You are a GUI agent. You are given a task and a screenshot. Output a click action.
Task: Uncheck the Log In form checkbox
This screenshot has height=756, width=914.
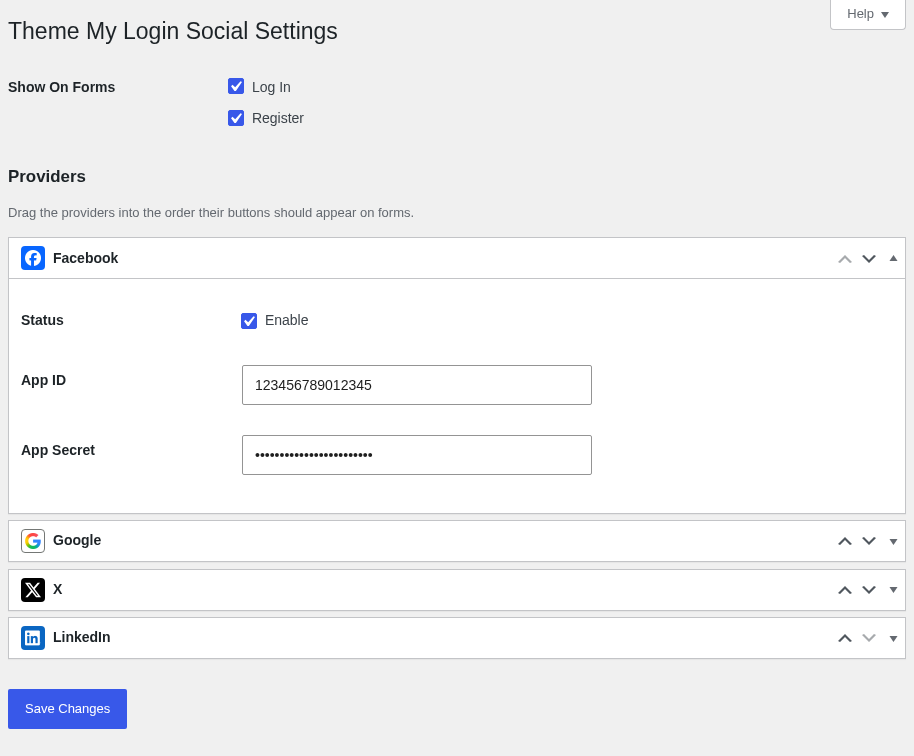pos(236,86)
